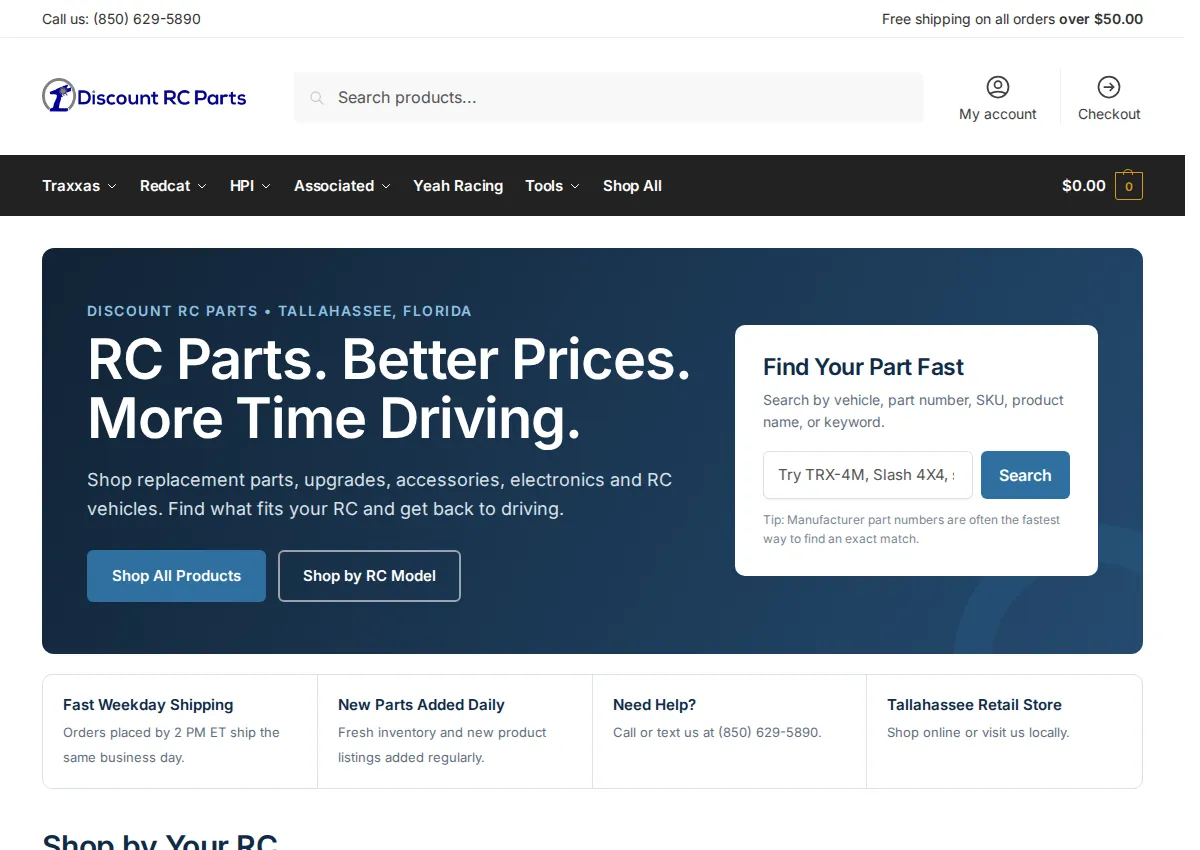Click the My account link text
Image resolution: width=1200 pixels, height=850 pixels.
click(x=998, y=114)
